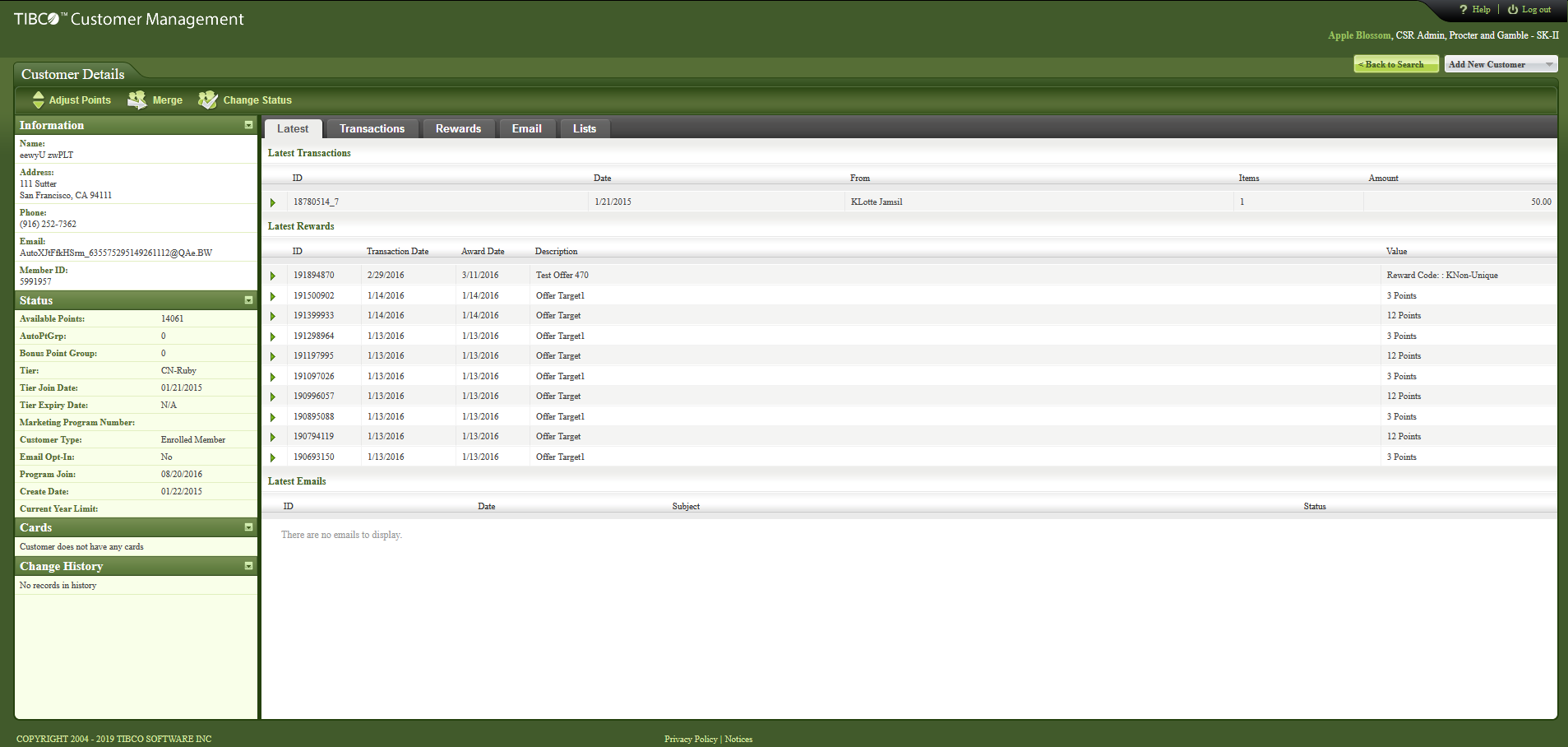This screenshot has height=747, width=1568.
Task: Click the Adjust Points label
Action: point(80,100)
